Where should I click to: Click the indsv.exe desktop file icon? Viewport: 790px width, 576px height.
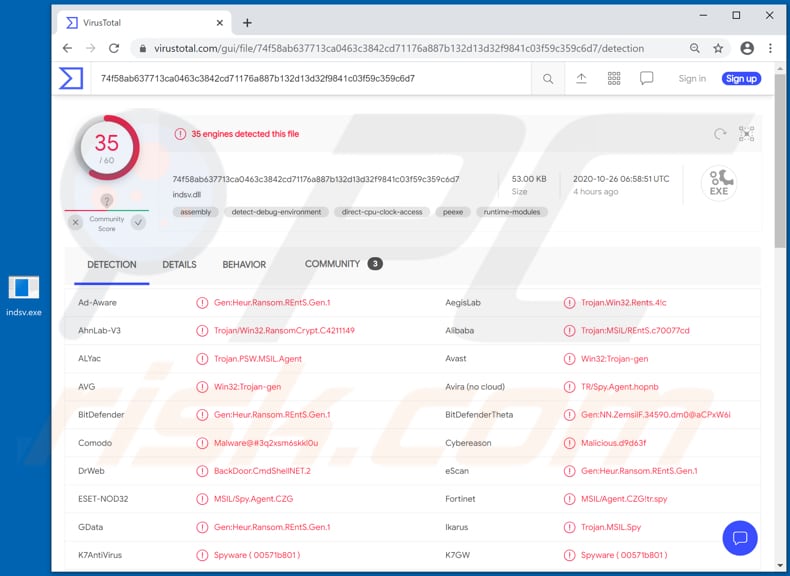[24, 296]
